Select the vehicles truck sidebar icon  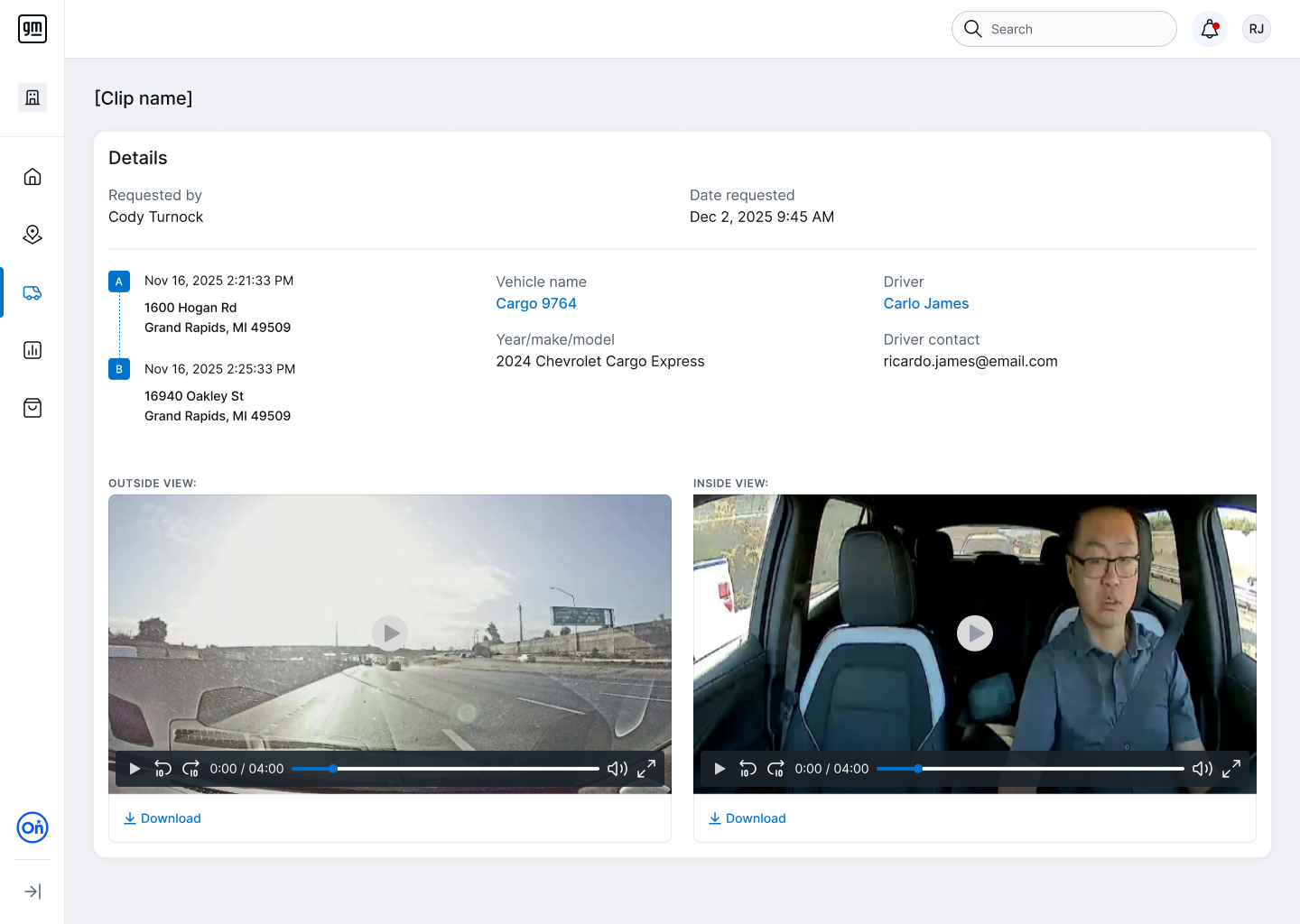[32, 292]
